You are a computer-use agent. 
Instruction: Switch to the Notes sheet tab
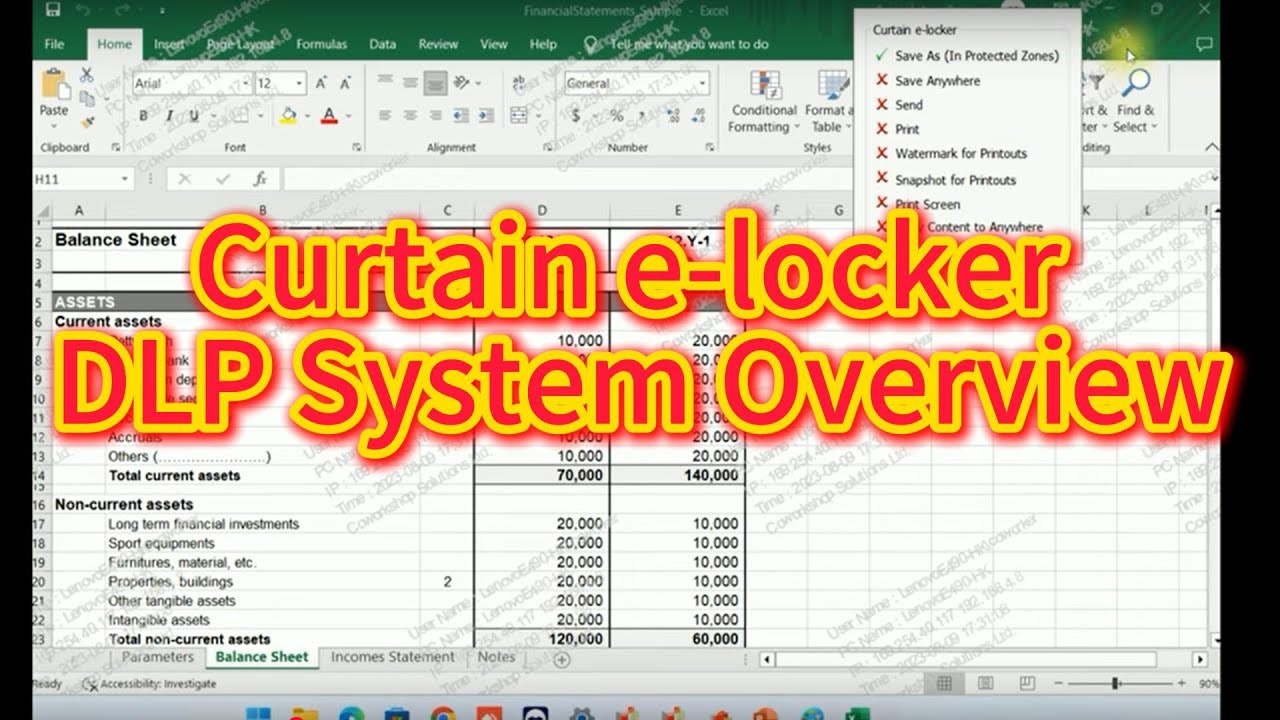(x=496, y=657)
